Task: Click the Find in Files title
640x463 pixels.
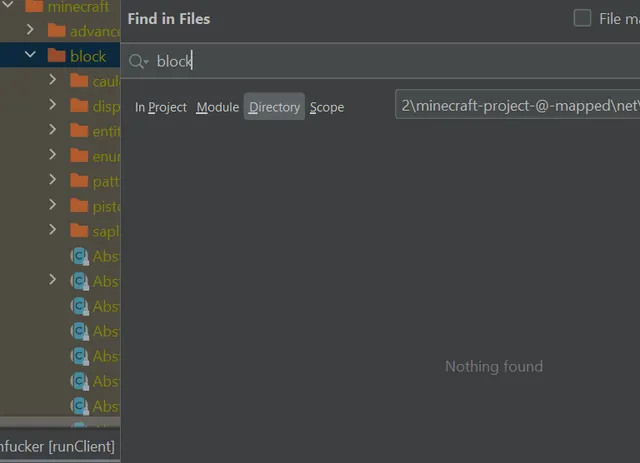Action: (169, 19)
